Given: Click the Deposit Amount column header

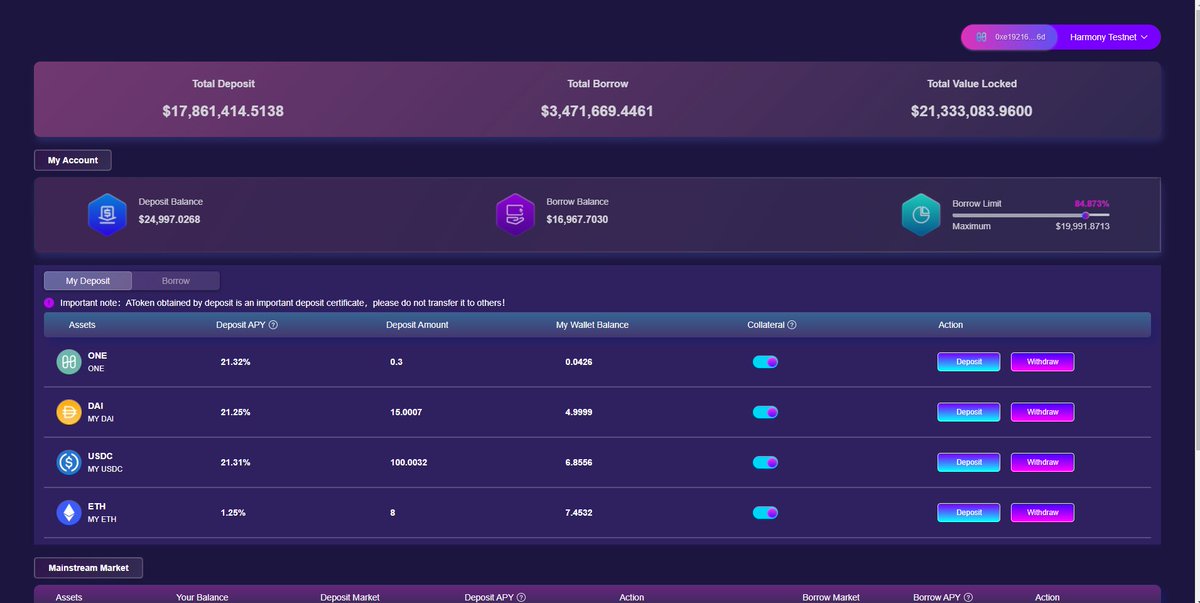Looking at the screenshot, I should (x=417, y=325).
